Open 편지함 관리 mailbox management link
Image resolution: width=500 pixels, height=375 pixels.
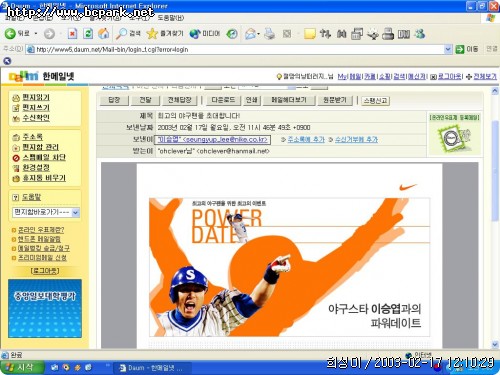pos(40,147)
